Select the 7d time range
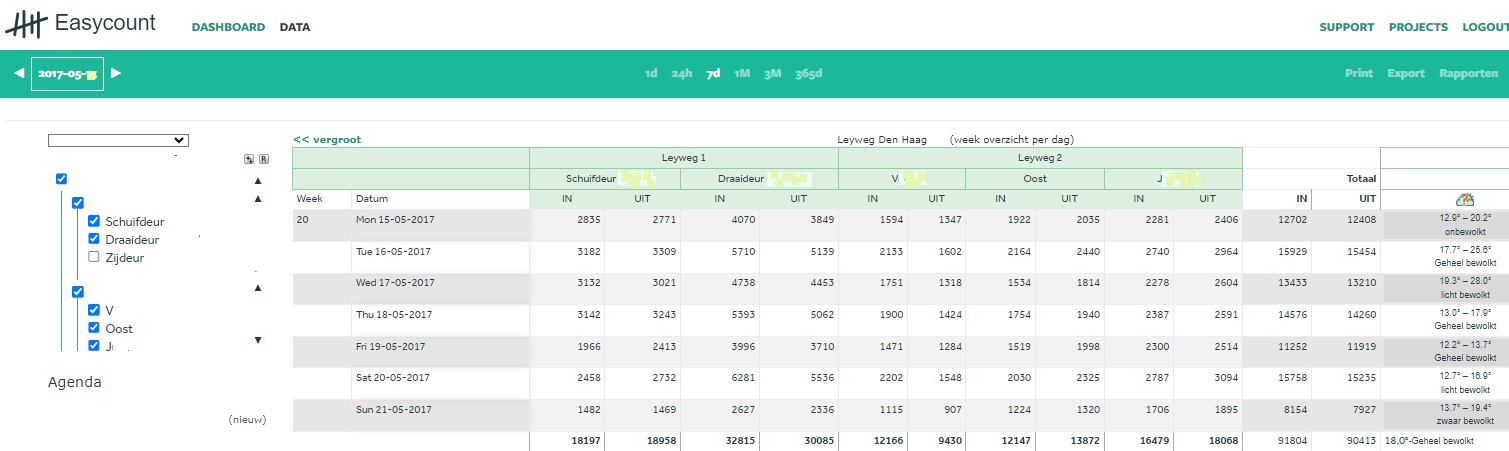 [713, 73]
